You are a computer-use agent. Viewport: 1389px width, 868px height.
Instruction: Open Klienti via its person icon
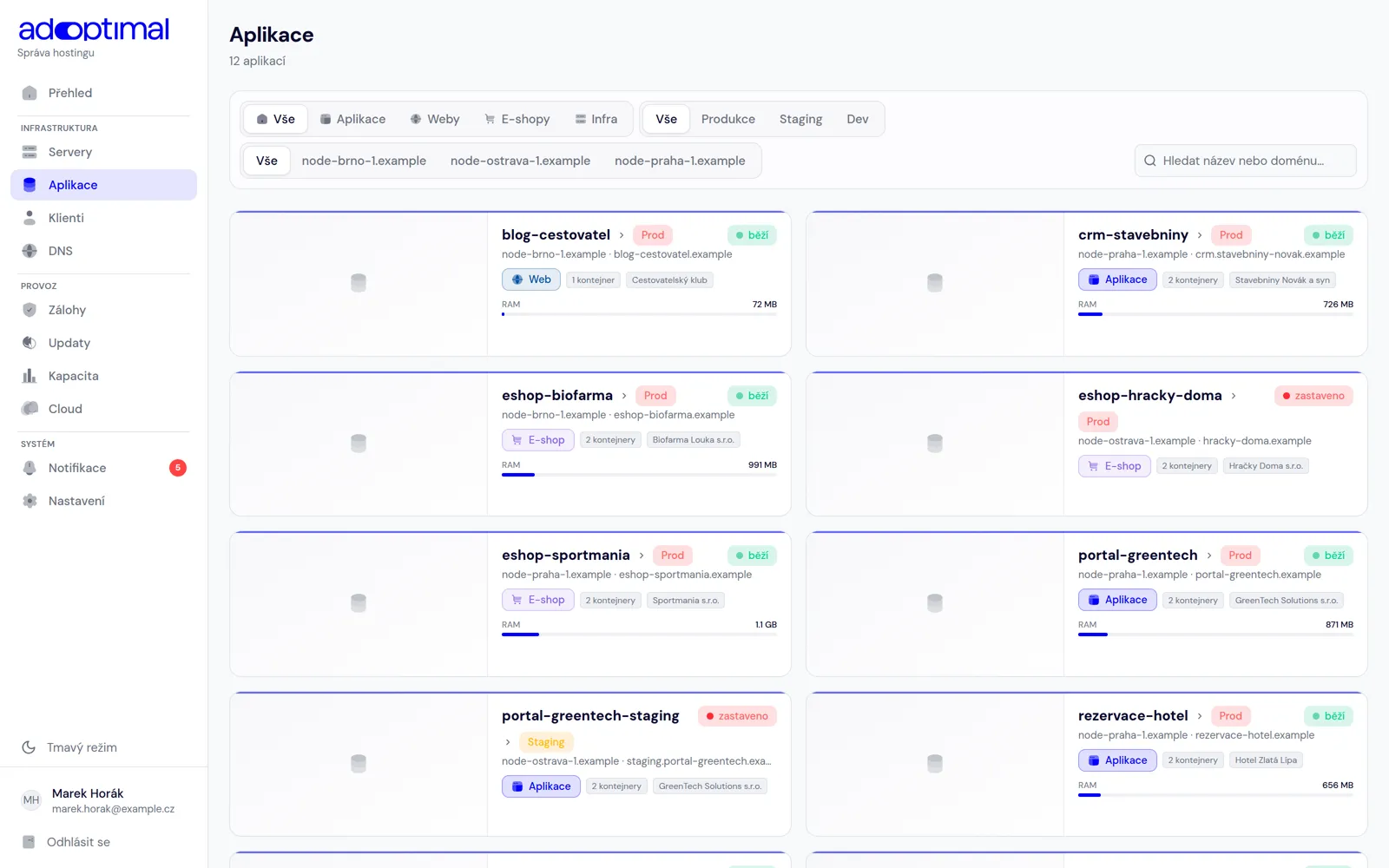click(30, 218)
